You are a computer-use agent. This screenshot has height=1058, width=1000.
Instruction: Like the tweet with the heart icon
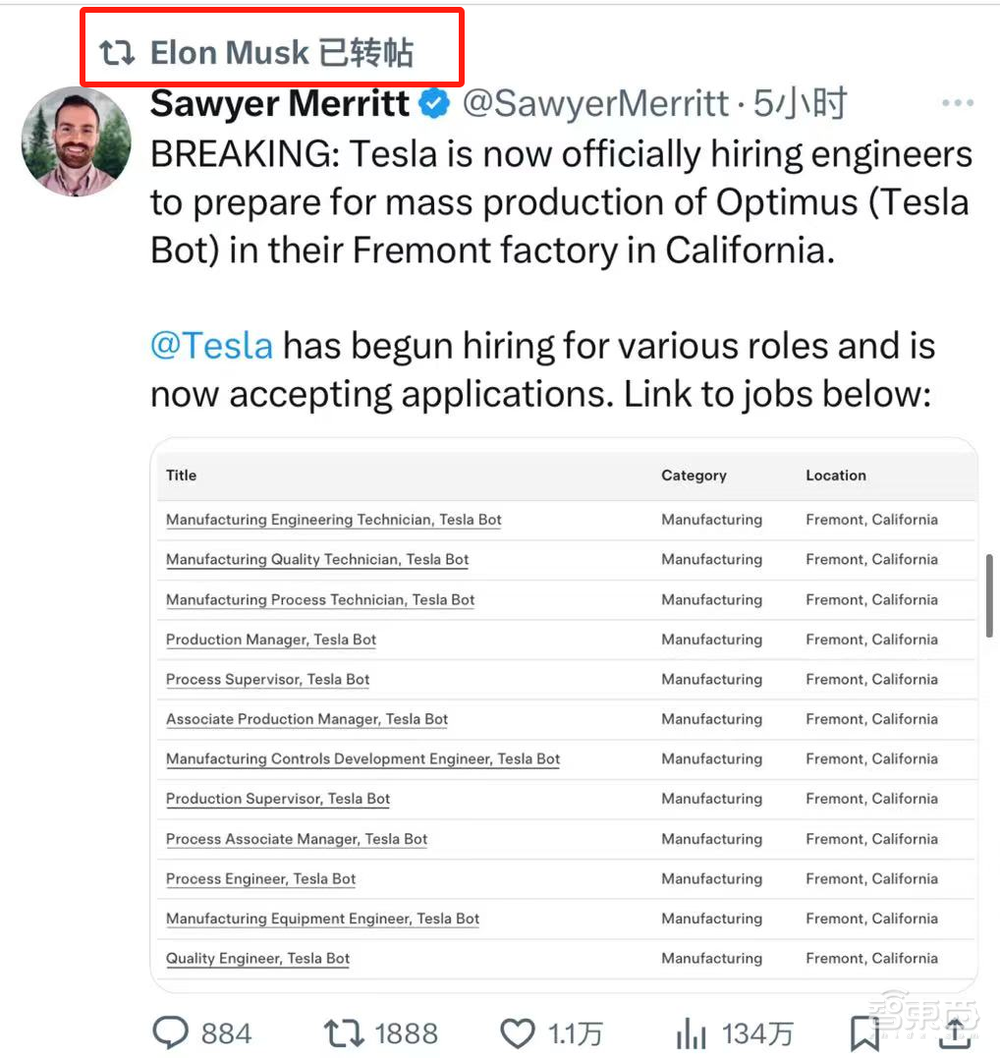[x=518, y=1032]
